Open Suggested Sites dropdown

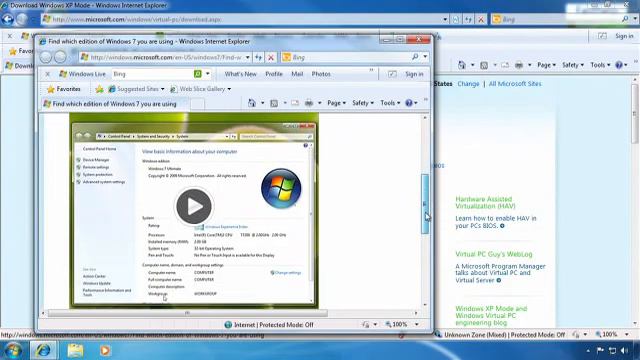click(x=136, y=89)
